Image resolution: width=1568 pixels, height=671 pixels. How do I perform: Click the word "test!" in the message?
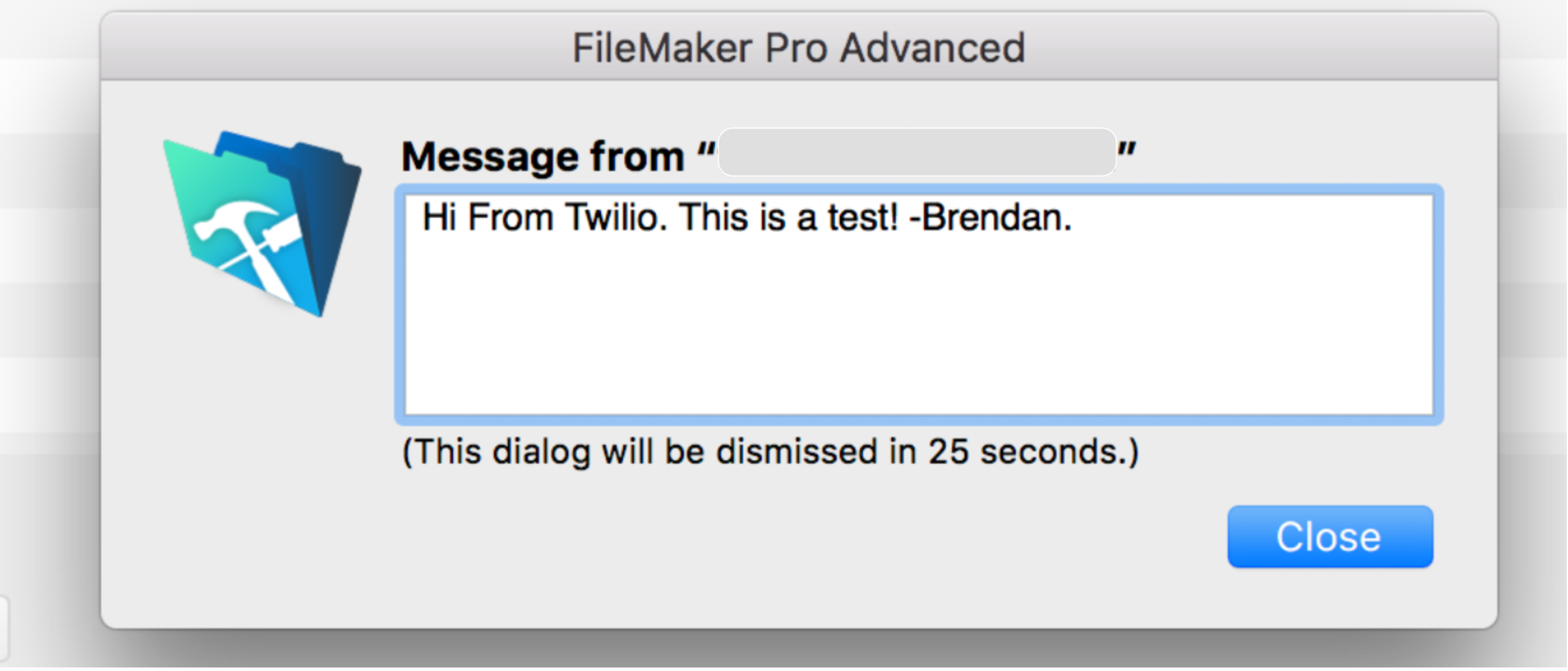pos(863,217)
